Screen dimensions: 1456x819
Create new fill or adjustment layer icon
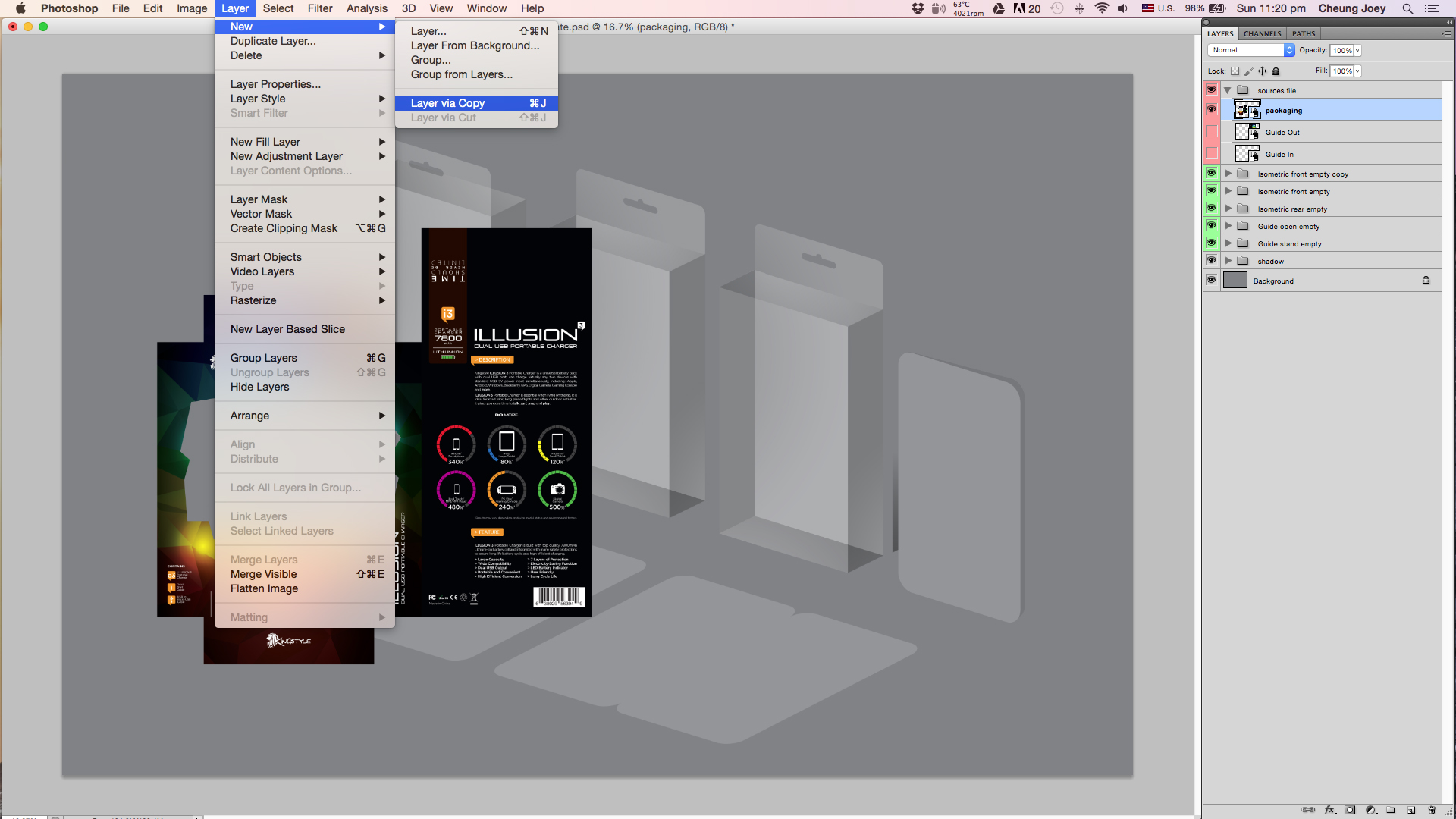tap(1371, 810)
